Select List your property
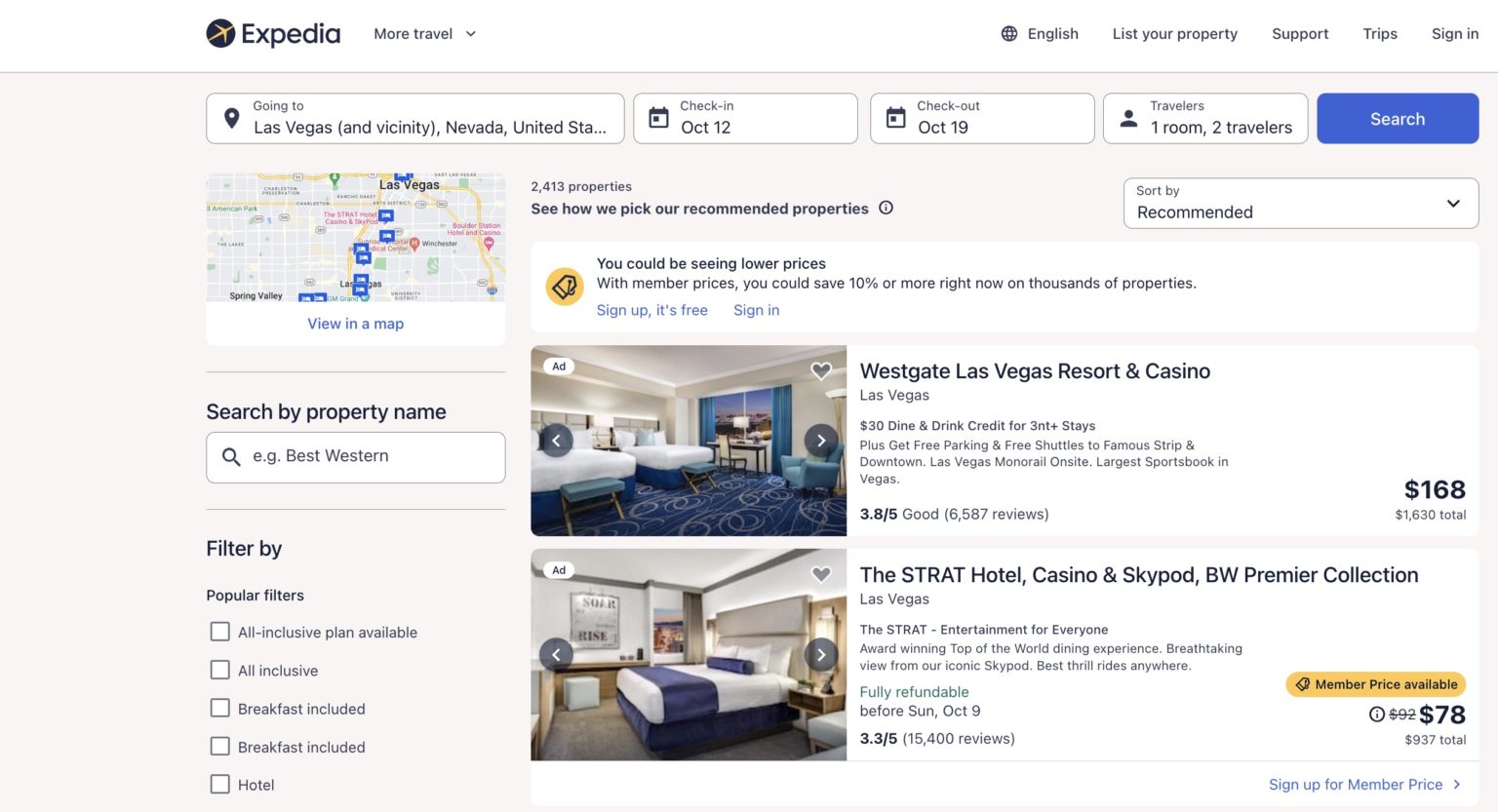 [x=1174, y=33]
